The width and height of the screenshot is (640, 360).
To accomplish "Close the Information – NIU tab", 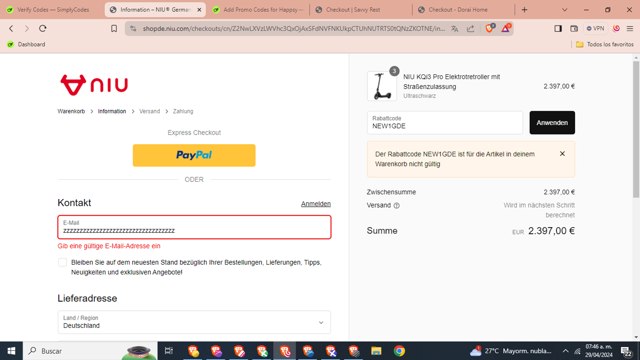I will (x=199, y=10).
